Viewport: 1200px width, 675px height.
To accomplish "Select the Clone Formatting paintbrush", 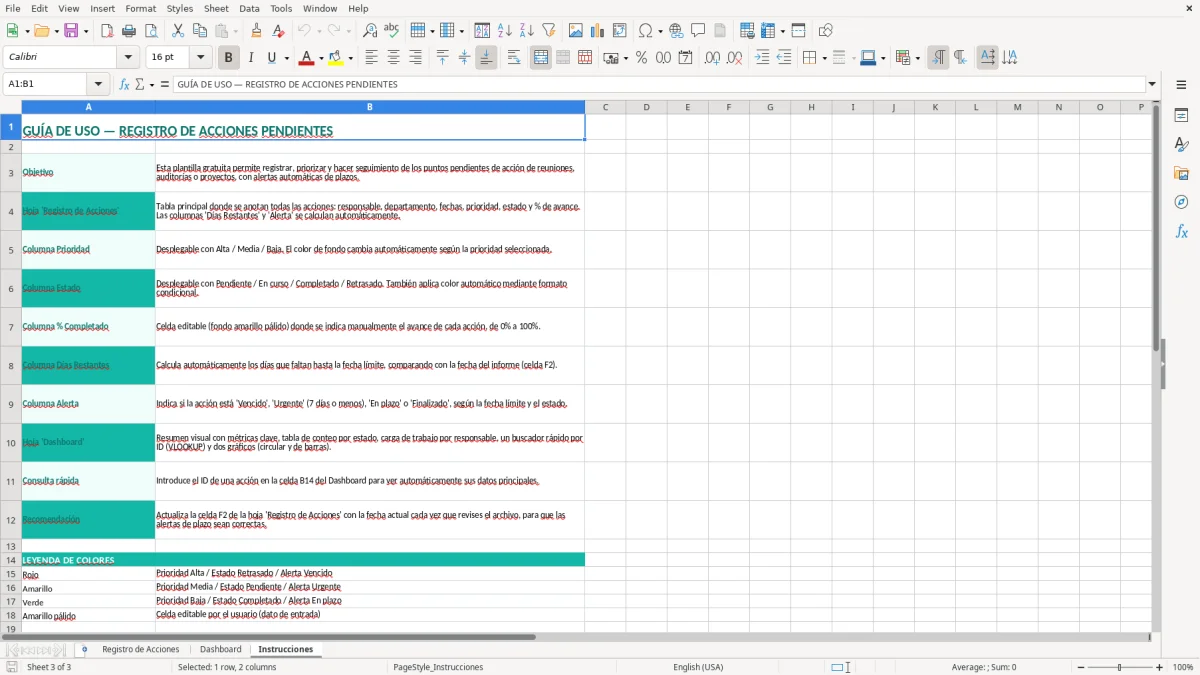I will pos(256,31).
